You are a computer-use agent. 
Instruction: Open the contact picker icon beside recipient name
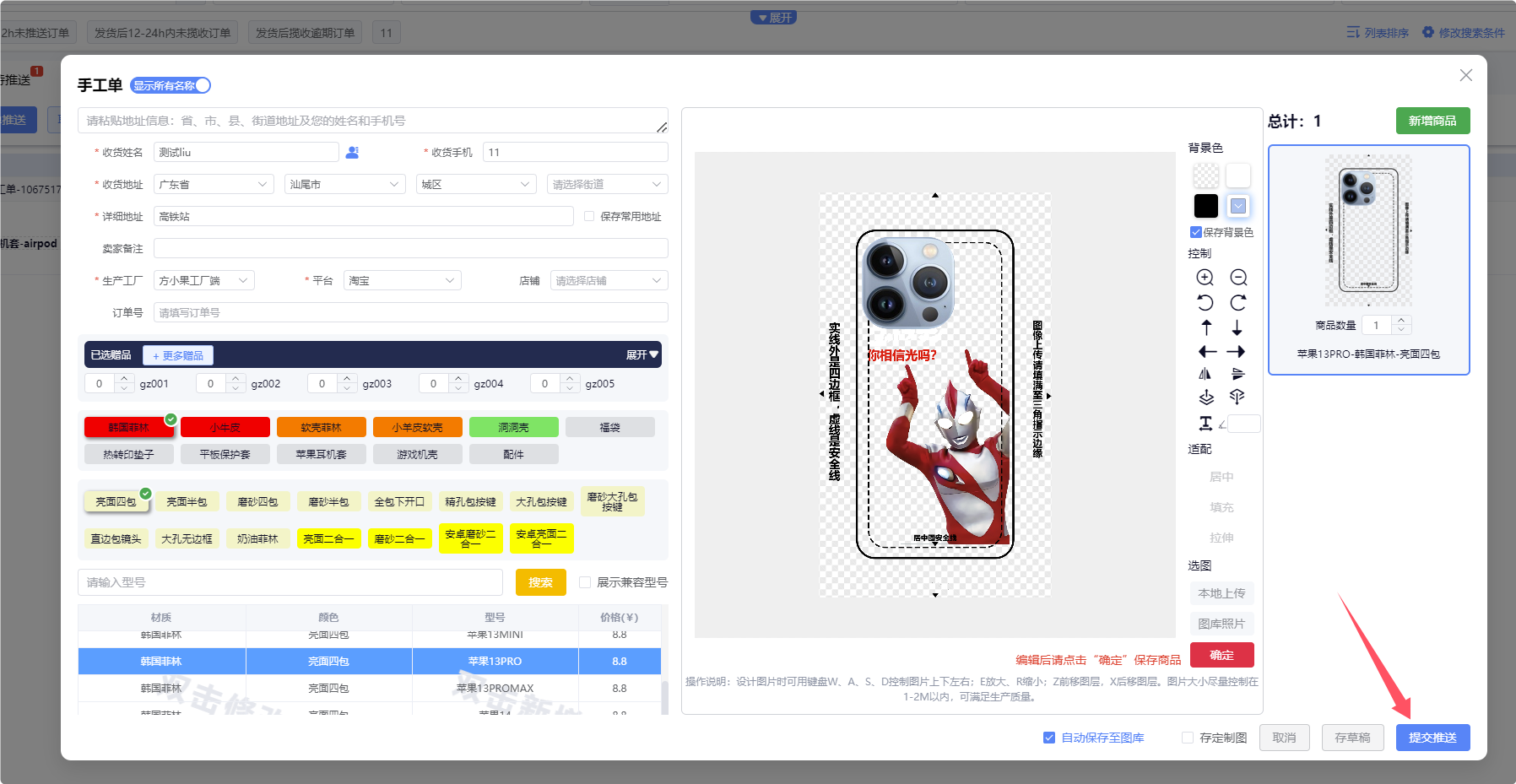(x=353, y=152)
